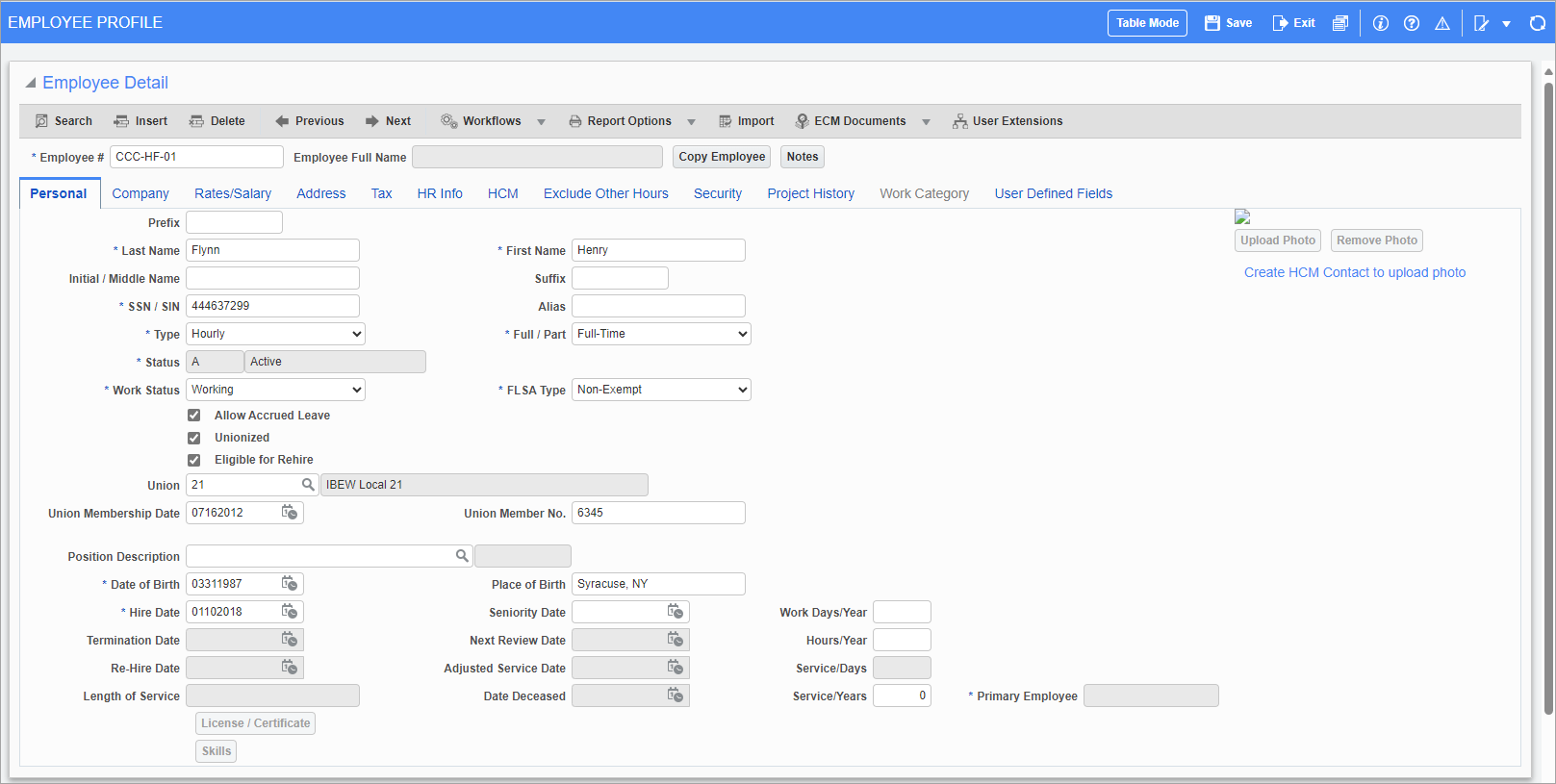Toggle the Unionized checkbox
Viewport: 1556px width, 784px height.
point(194,438)
